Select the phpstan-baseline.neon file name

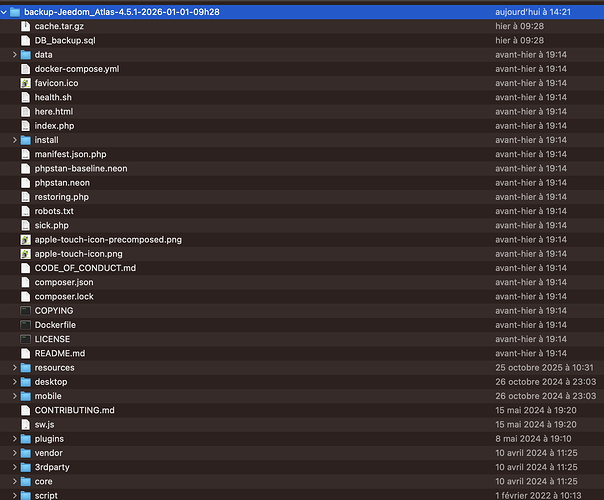(x=81, y=169)
